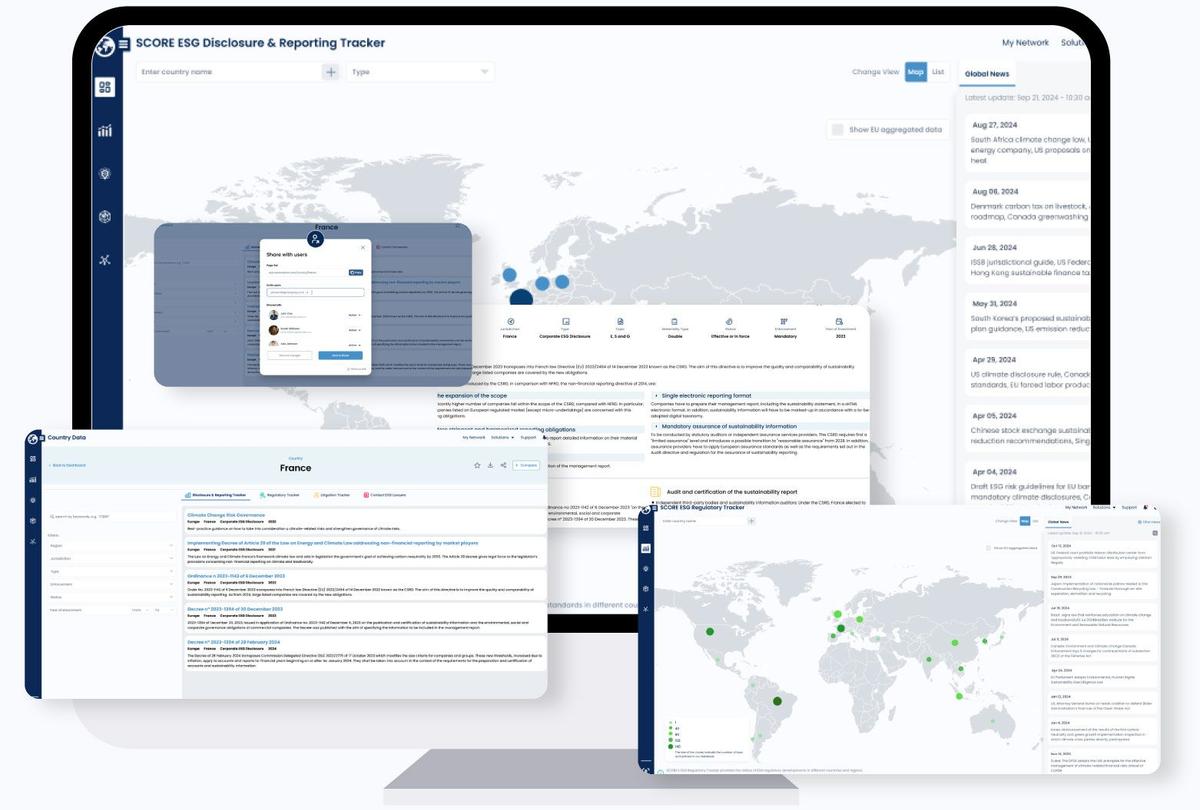This screenshot has width=1200, height=810.
Task: Expand the Region filter in Country Data
Action: point(112,546)
